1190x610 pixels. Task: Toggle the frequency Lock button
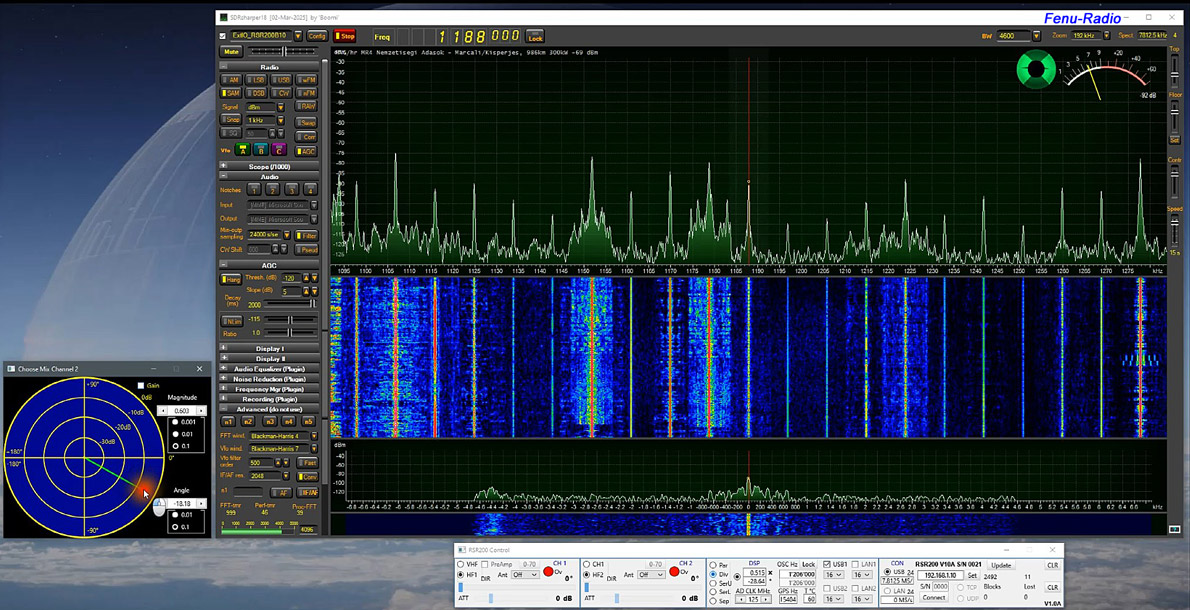click(535, 36)
